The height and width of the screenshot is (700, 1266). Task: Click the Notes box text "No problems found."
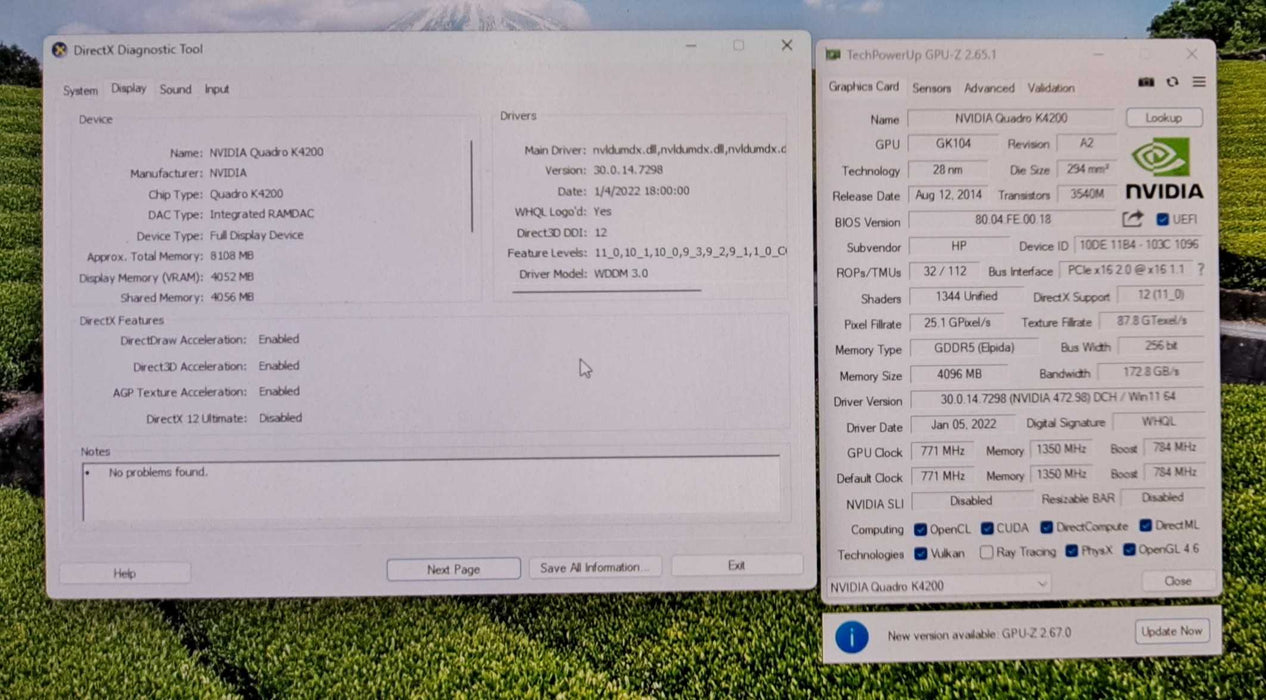pyautogui.click(x=158, y=471)
